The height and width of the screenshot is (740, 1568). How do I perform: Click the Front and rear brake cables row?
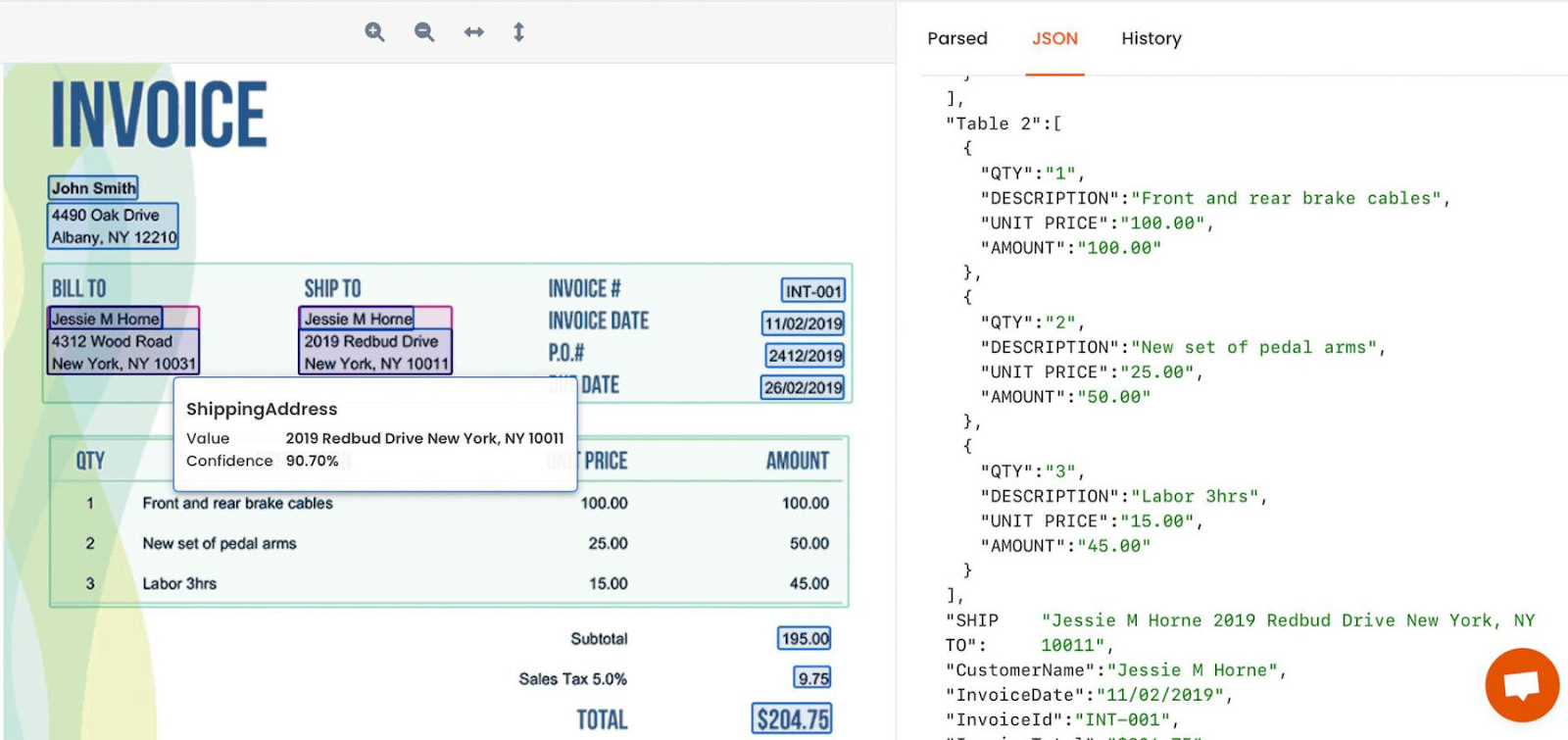(x=237, y=504)
